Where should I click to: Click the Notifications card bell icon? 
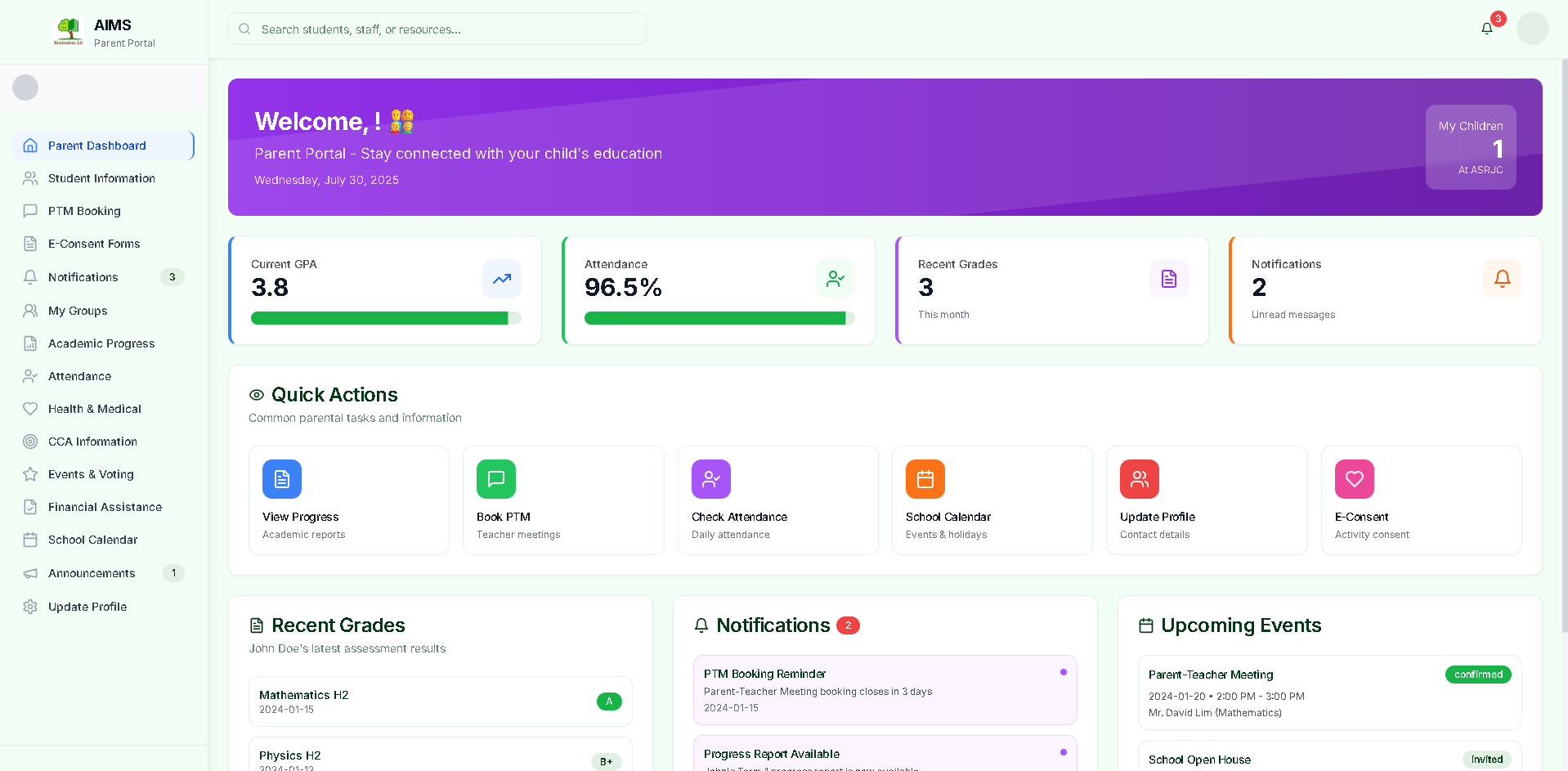coord(1503,279)
